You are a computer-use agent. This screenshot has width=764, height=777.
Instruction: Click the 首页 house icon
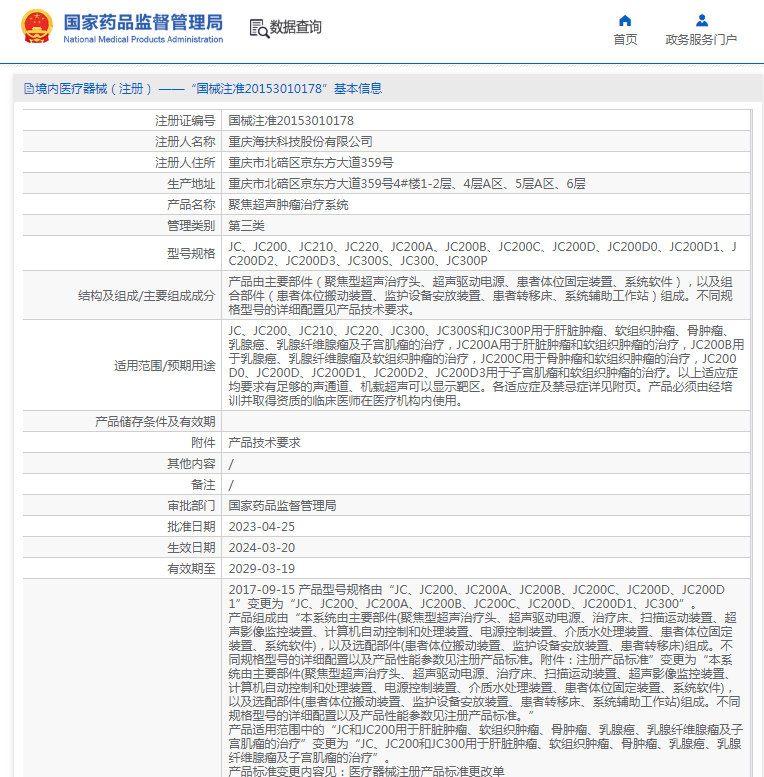coord(625,20)
